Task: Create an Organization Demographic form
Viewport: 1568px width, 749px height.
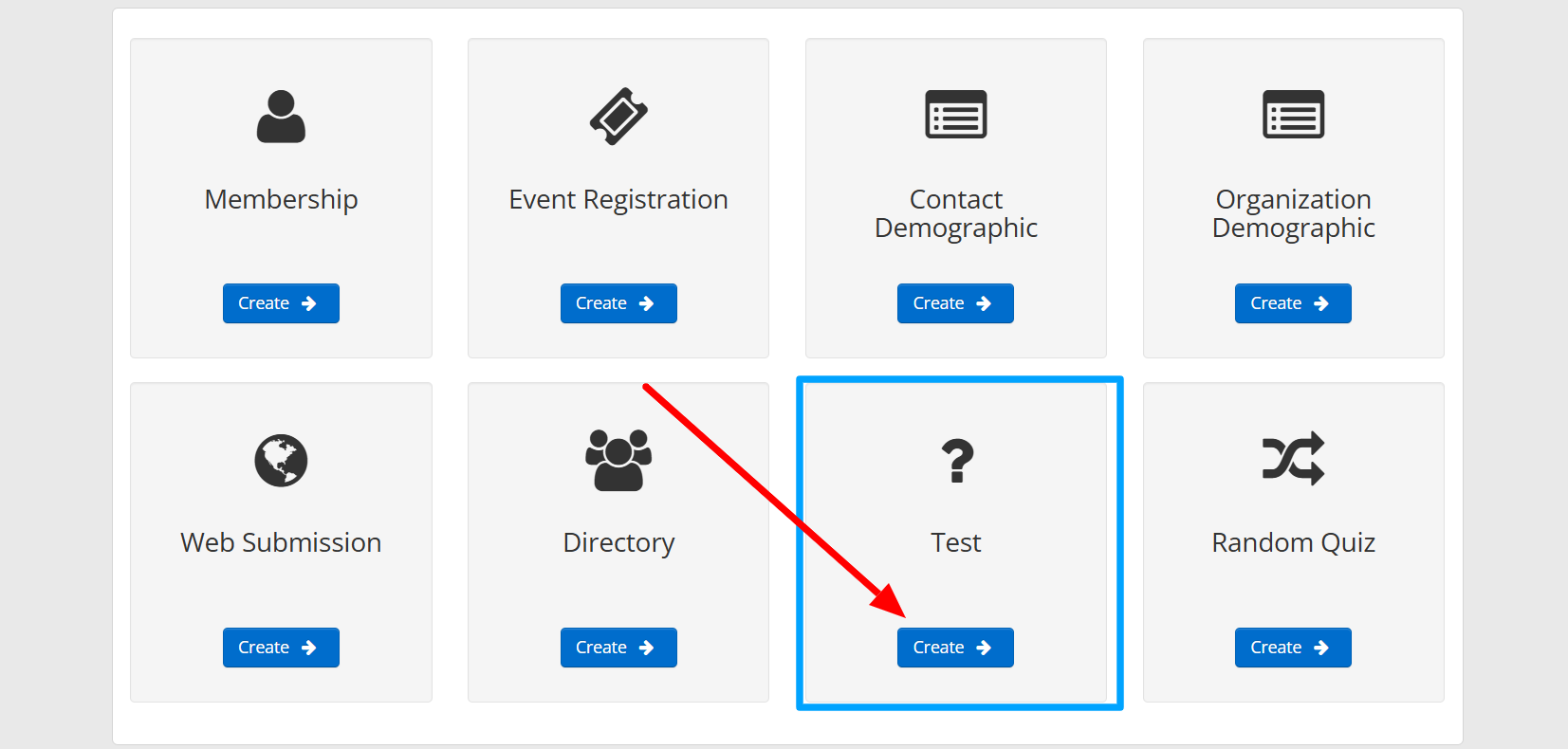Action: click(1292, 303)
